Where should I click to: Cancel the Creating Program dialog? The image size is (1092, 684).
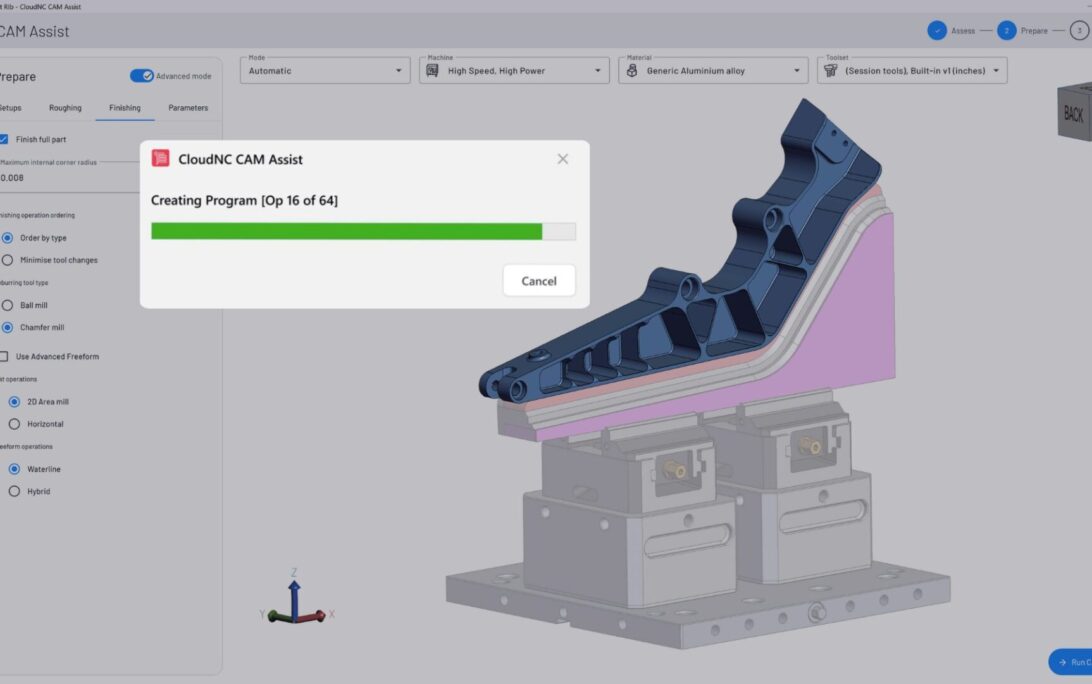point(539,281)
